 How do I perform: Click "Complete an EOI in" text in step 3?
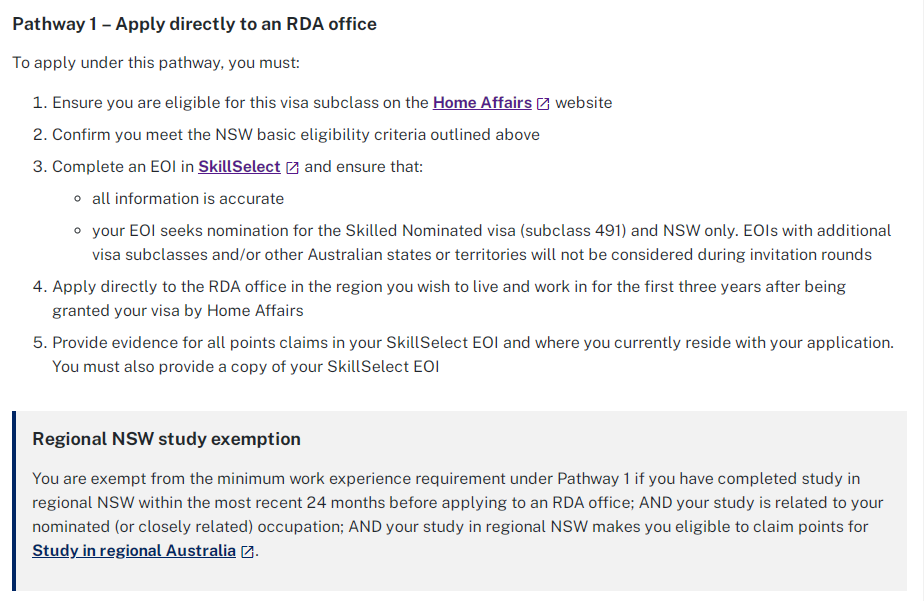click(x=123, y=167)
